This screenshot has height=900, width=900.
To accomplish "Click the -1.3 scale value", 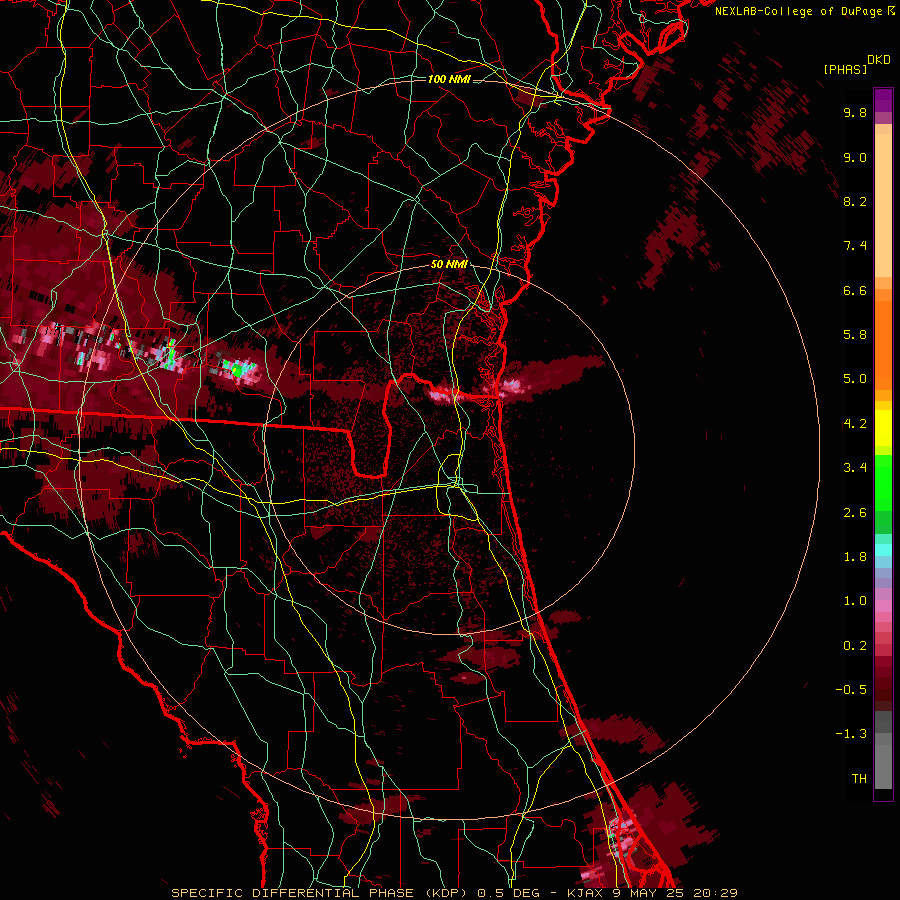I will (851, 734).
